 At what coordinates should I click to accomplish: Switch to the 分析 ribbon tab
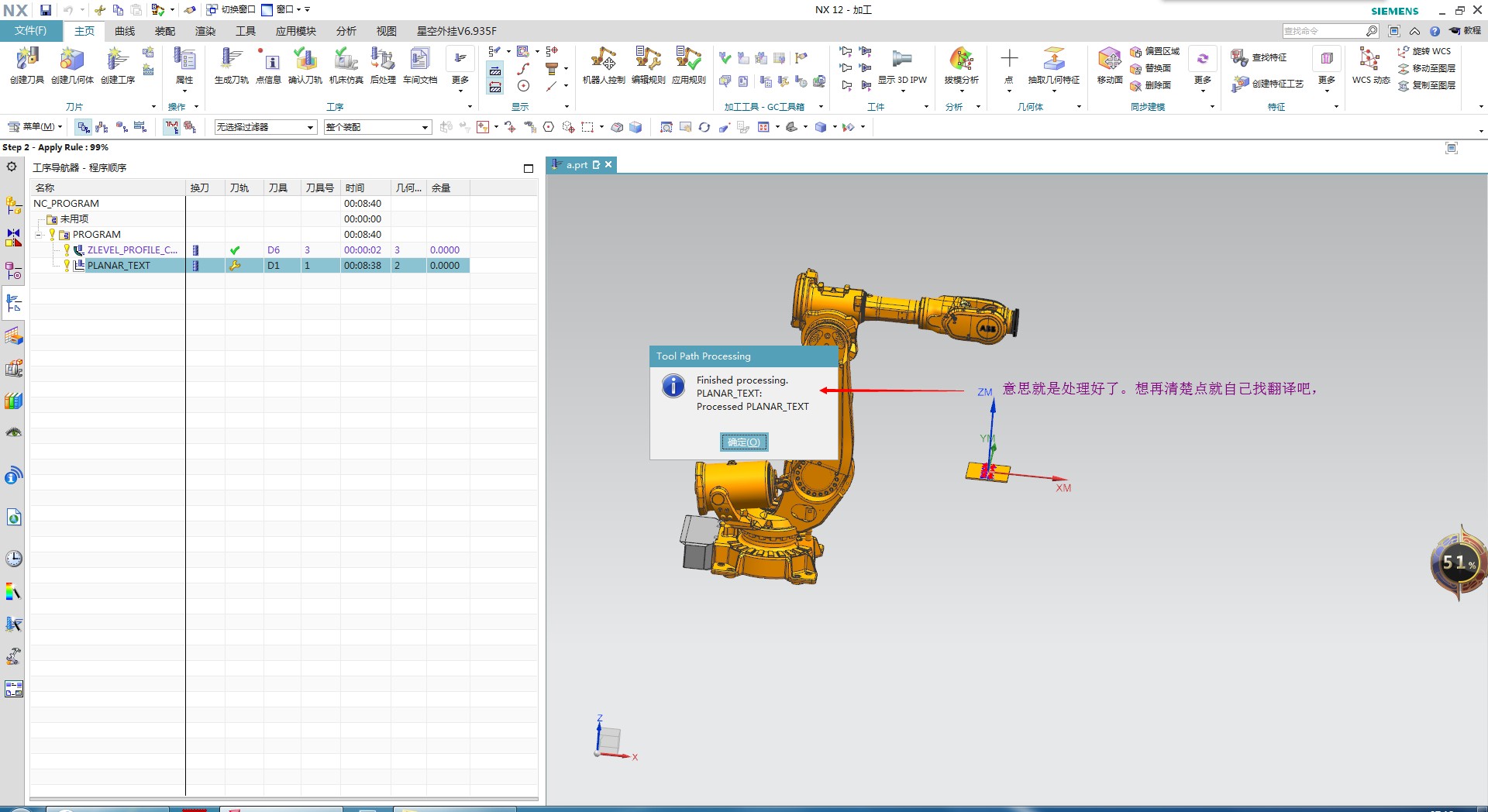click(346, 31)
